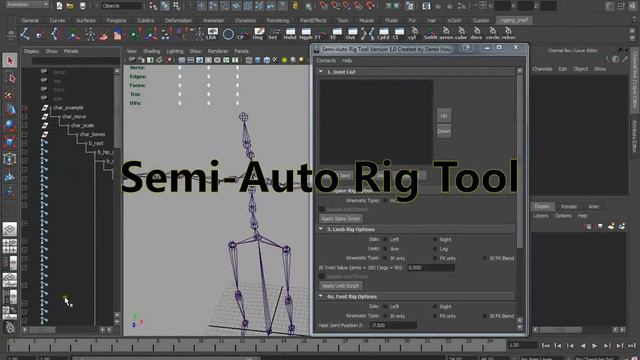Image resolution: width=640 pixels, height=360 pixels.
Task: Open the Custom shelf tab
Action: pos(480,20)
